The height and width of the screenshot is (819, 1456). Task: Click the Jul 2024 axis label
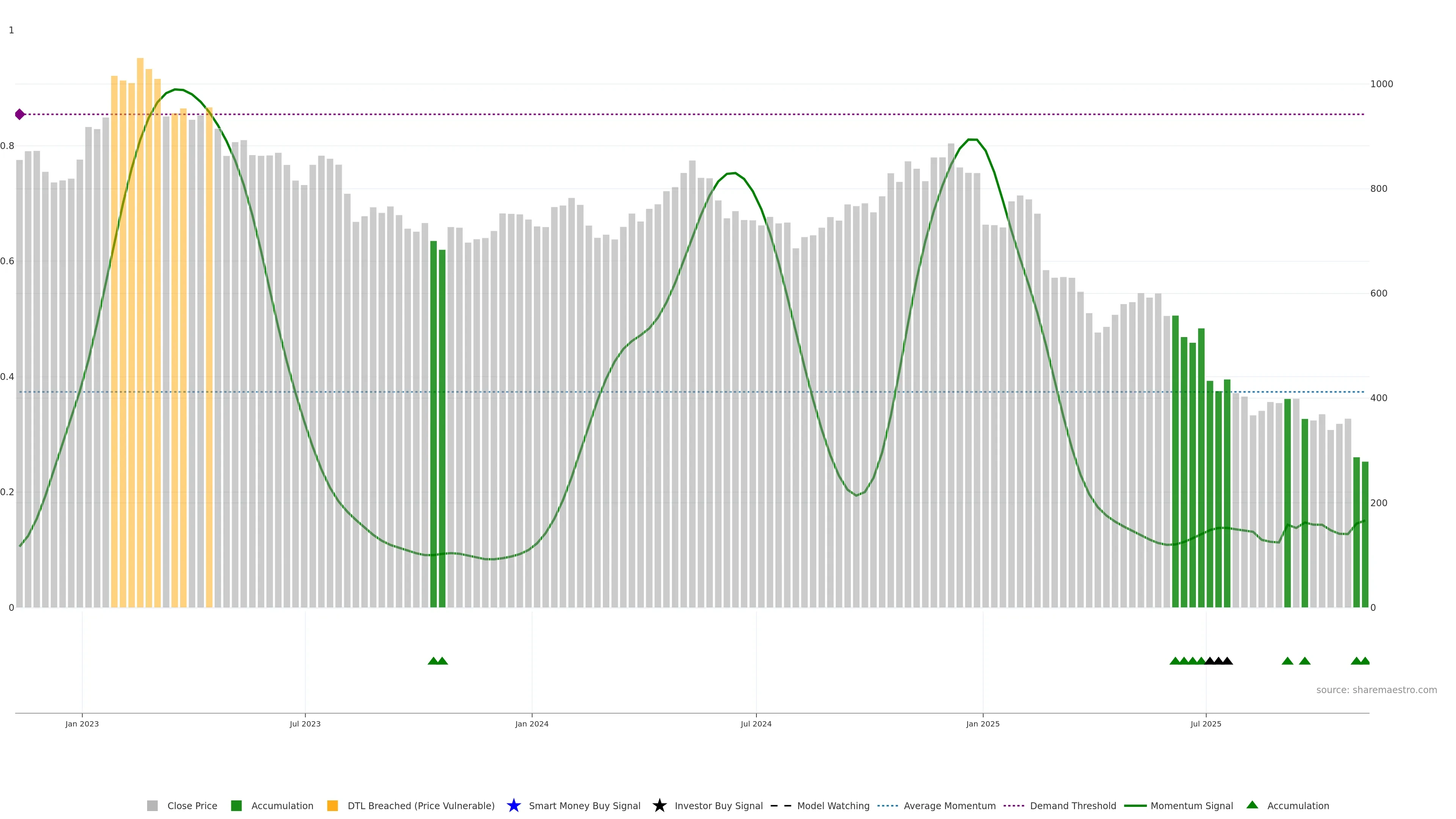[x=756, y=723]
